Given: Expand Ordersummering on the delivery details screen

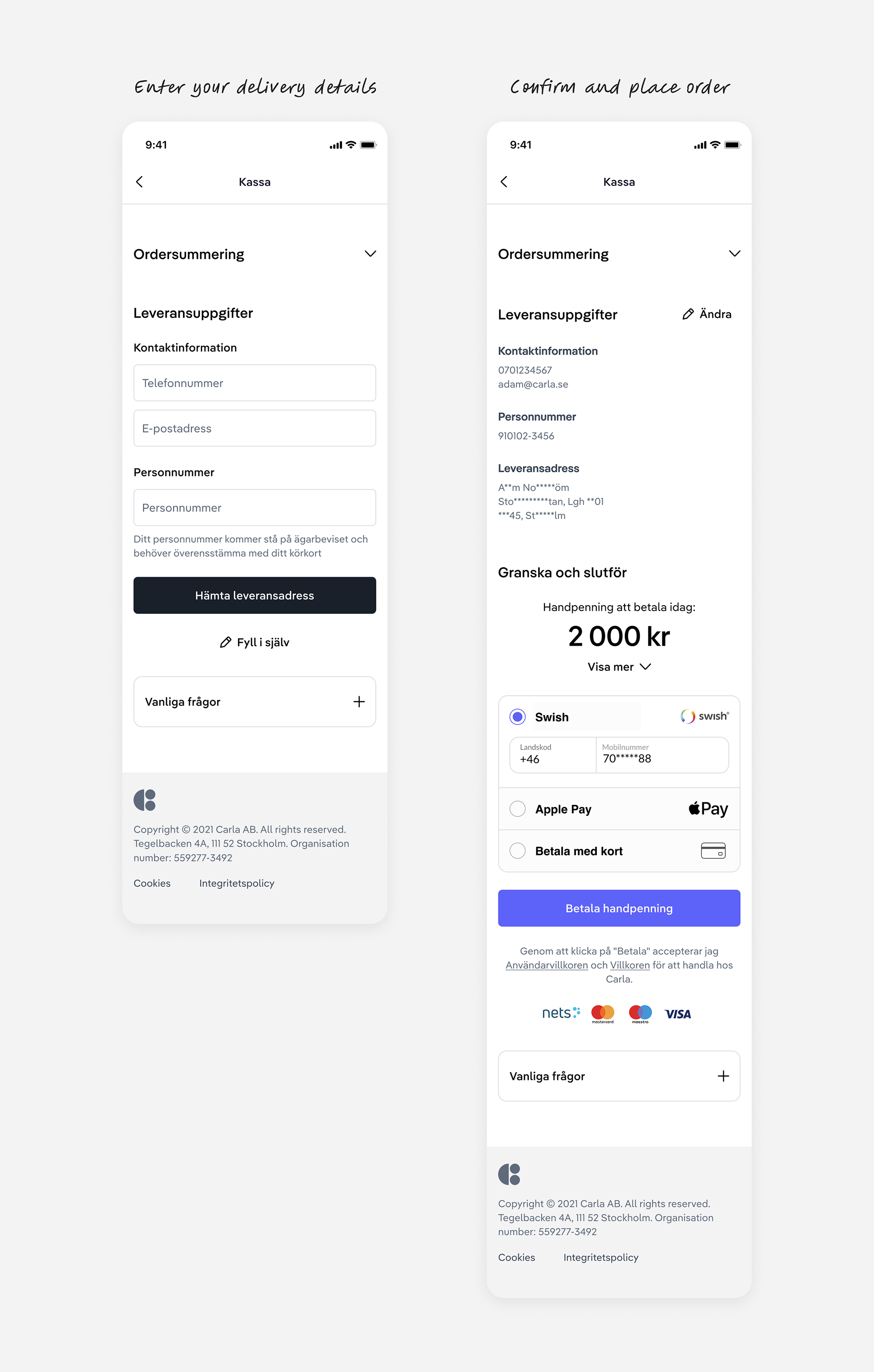Looking at the screenshot, I should pos(371,254).
